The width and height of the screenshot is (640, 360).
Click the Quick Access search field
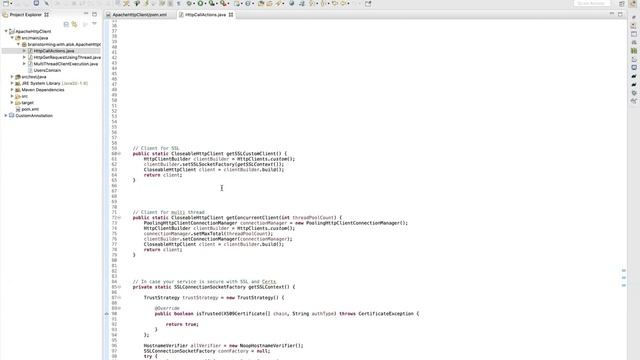tap(591, 3)
